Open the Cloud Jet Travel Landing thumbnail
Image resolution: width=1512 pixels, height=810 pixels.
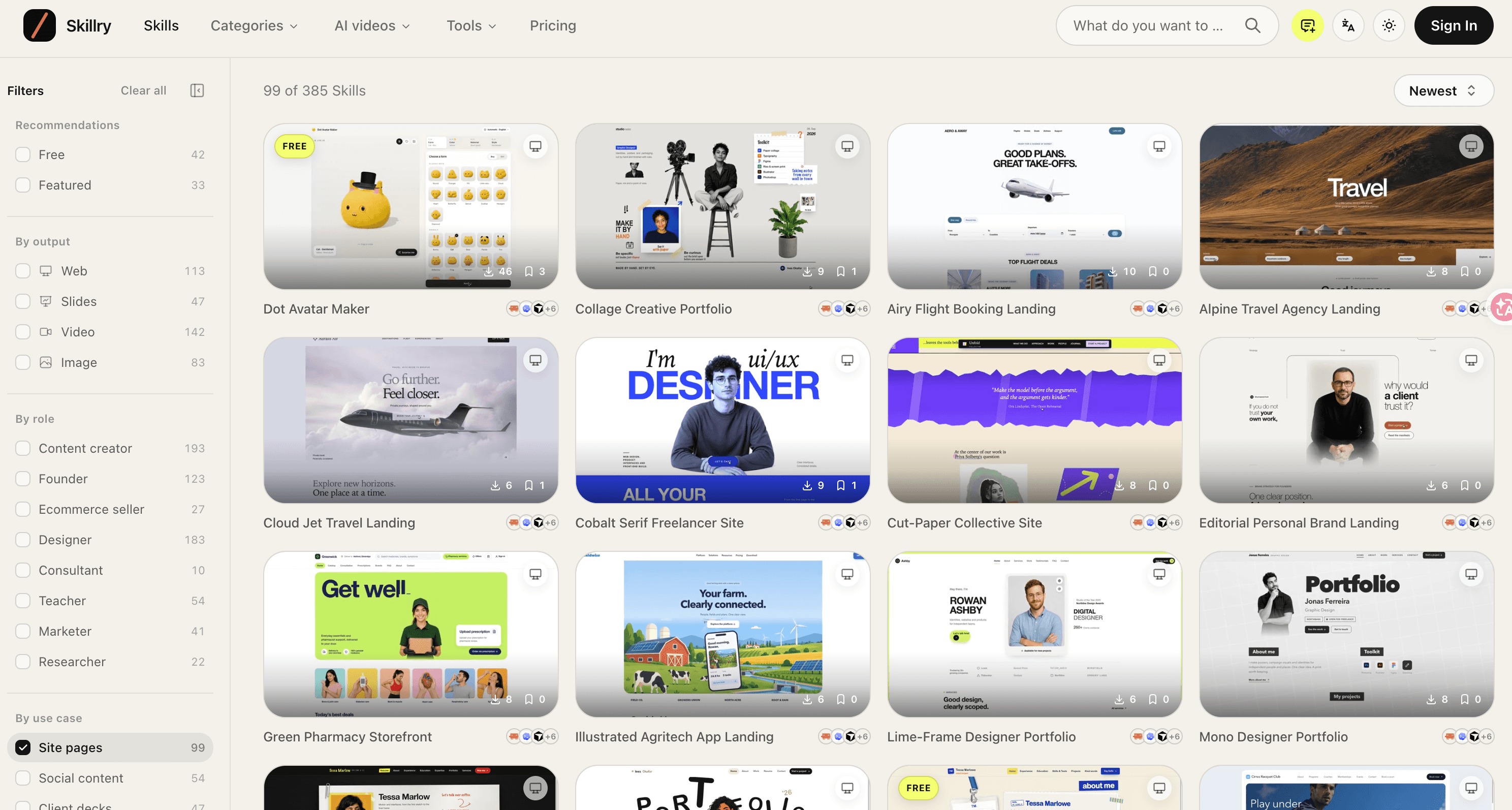(x=411, y=420)
